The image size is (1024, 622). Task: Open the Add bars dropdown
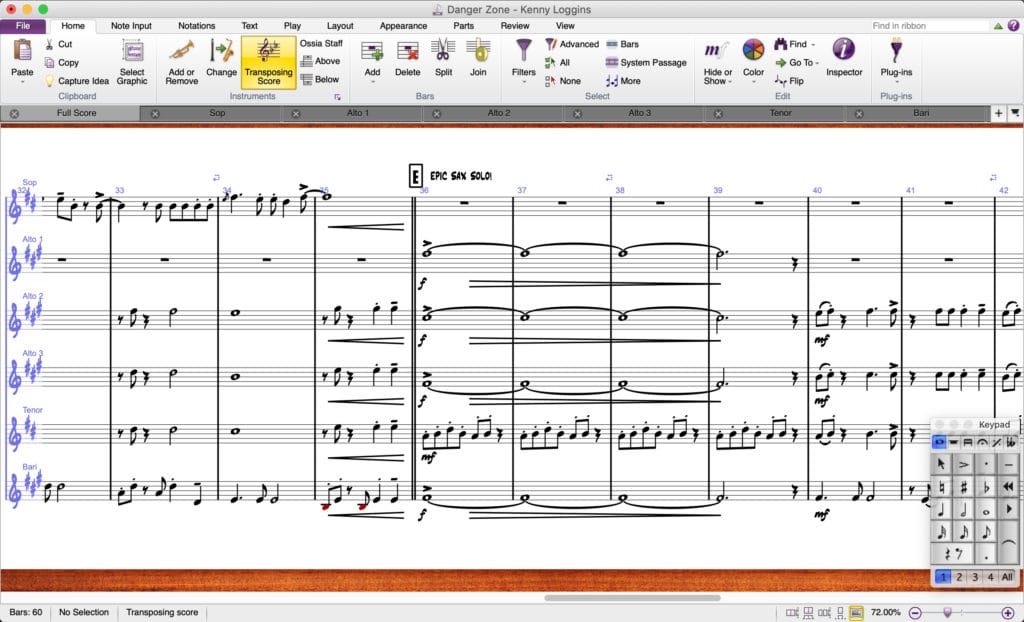pos(372,82)
